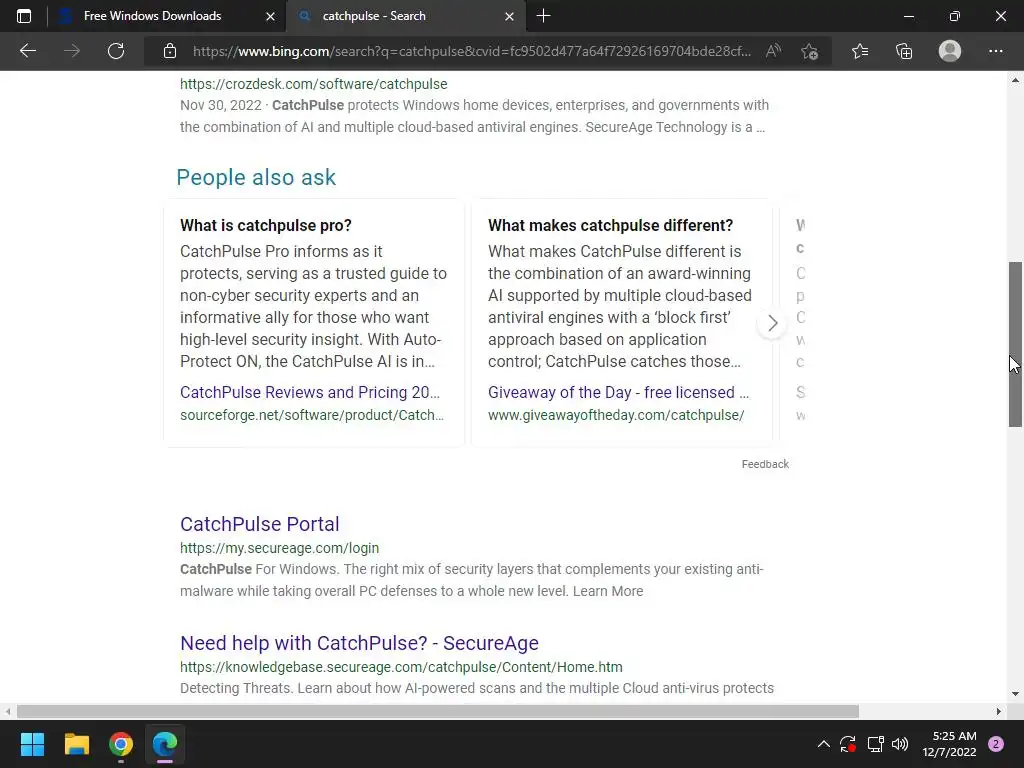Activate the Read aloud icon

pyautogui.click(x=774, y=51)
